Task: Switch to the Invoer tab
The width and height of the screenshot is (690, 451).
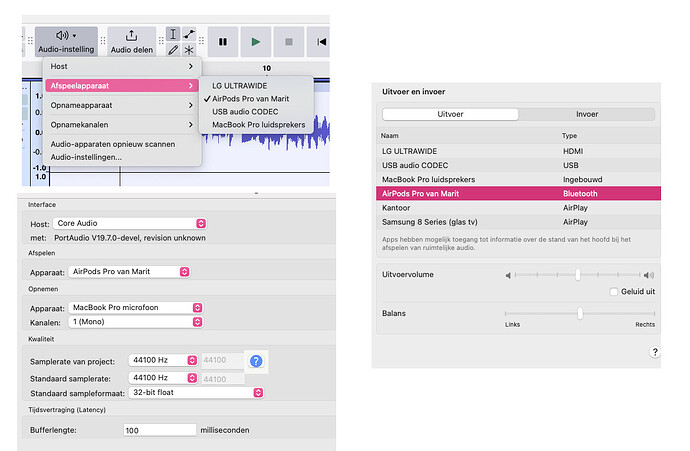Action: 587,114
